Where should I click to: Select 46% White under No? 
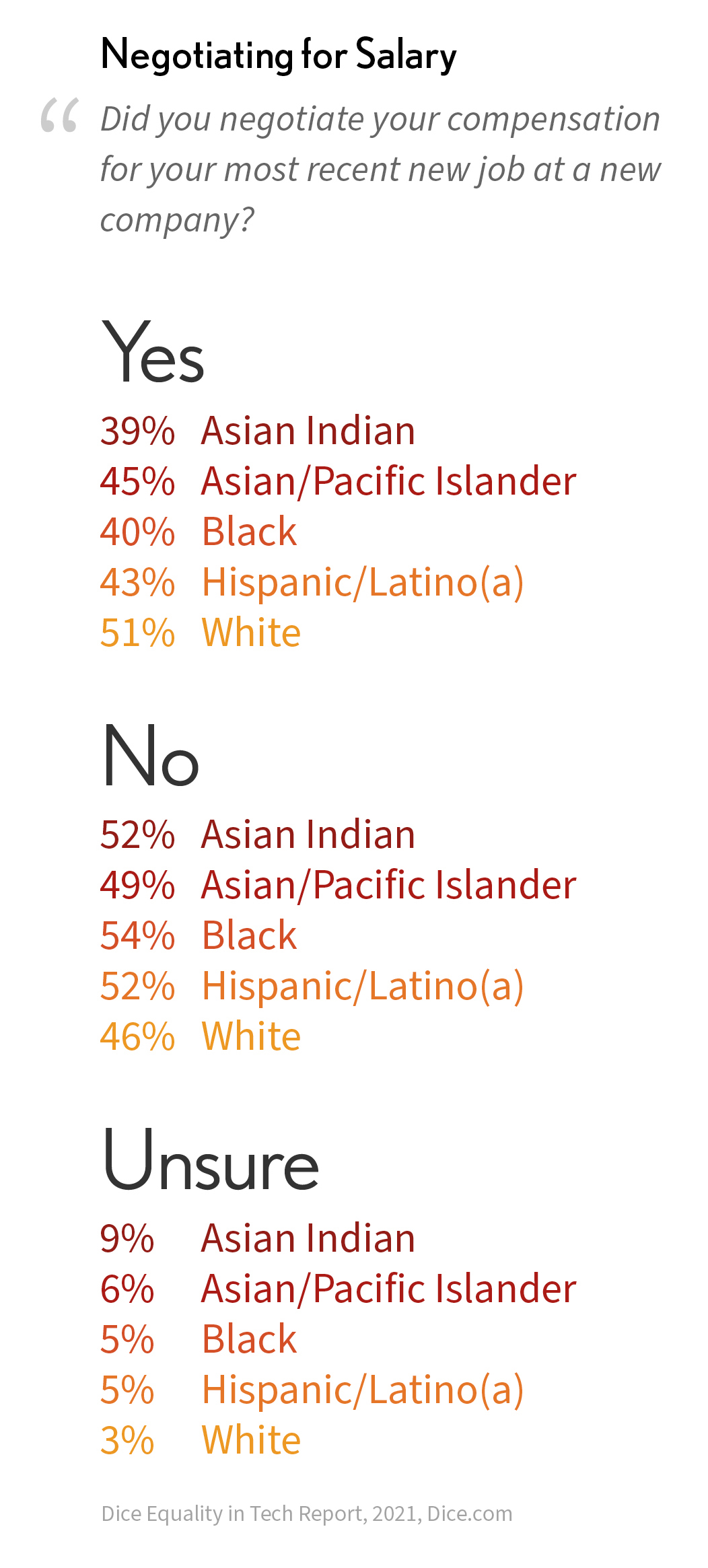click(x=201, y=1036)
